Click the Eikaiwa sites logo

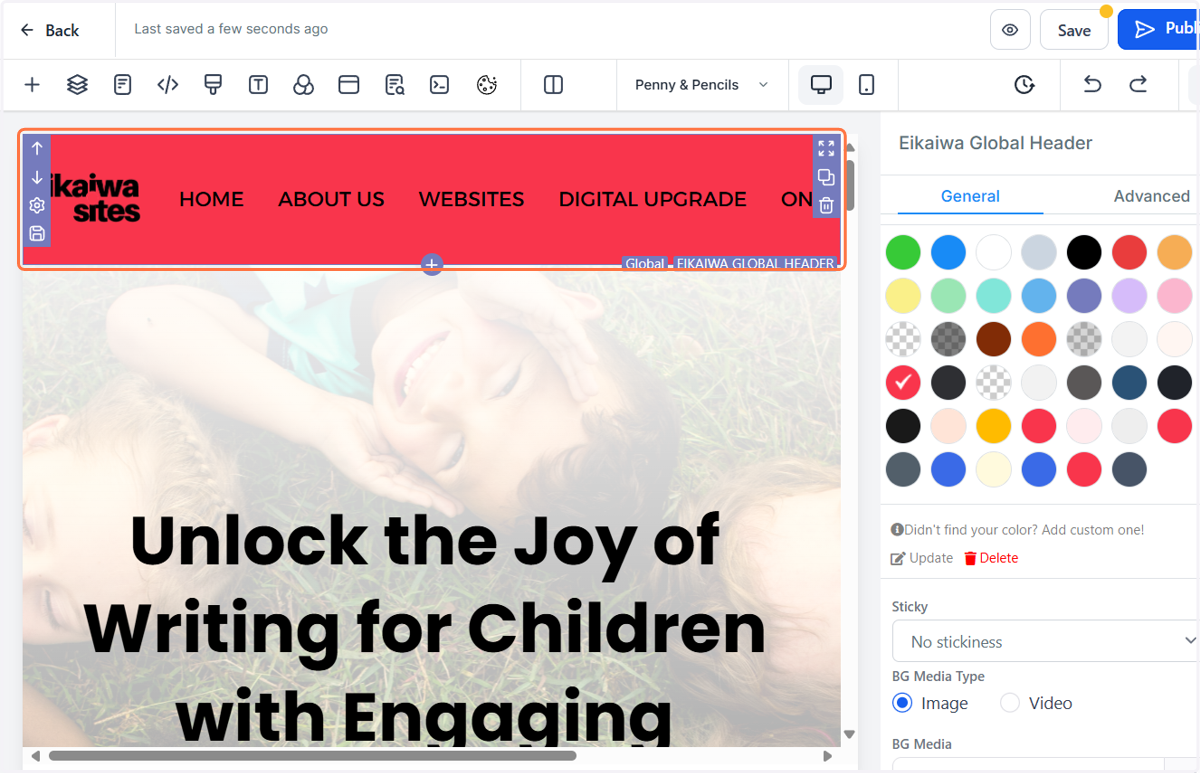(95, 199)
